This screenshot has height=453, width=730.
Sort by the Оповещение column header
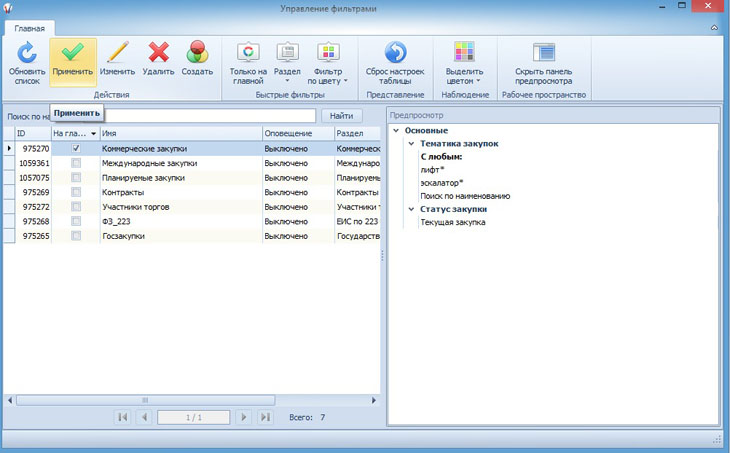[297, 133]
